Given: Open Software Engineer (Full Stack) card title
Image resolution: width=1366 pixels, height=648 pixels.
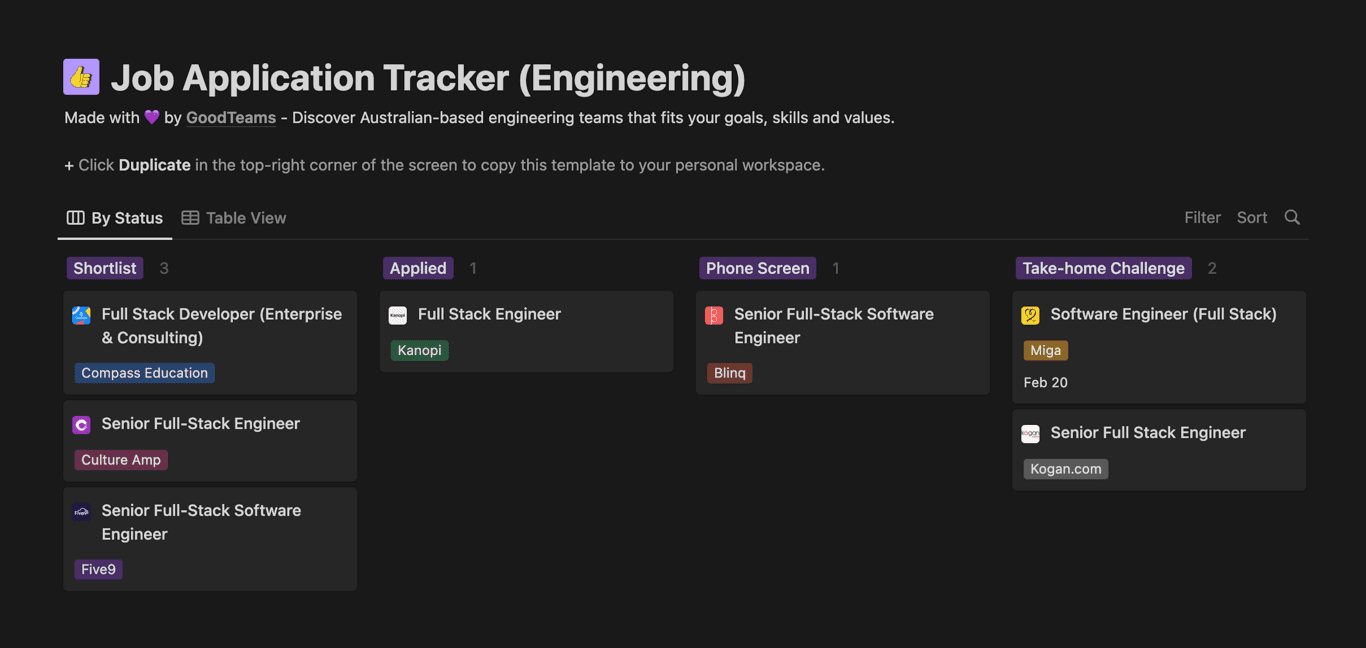Looking at the screenshot, I should coord(1164,314).
